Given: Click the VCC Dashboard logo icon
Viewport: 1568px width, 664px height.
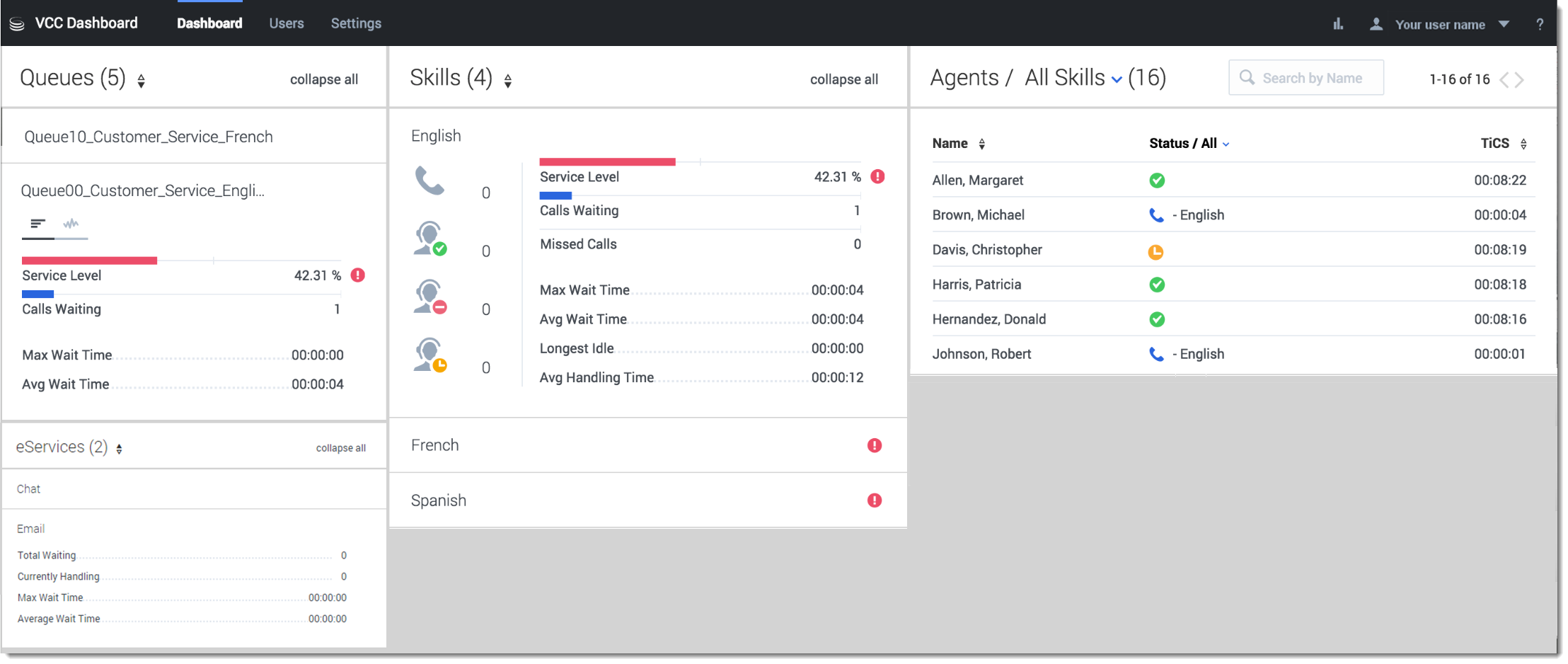Looking at the screenshot, I should point(17,24).
